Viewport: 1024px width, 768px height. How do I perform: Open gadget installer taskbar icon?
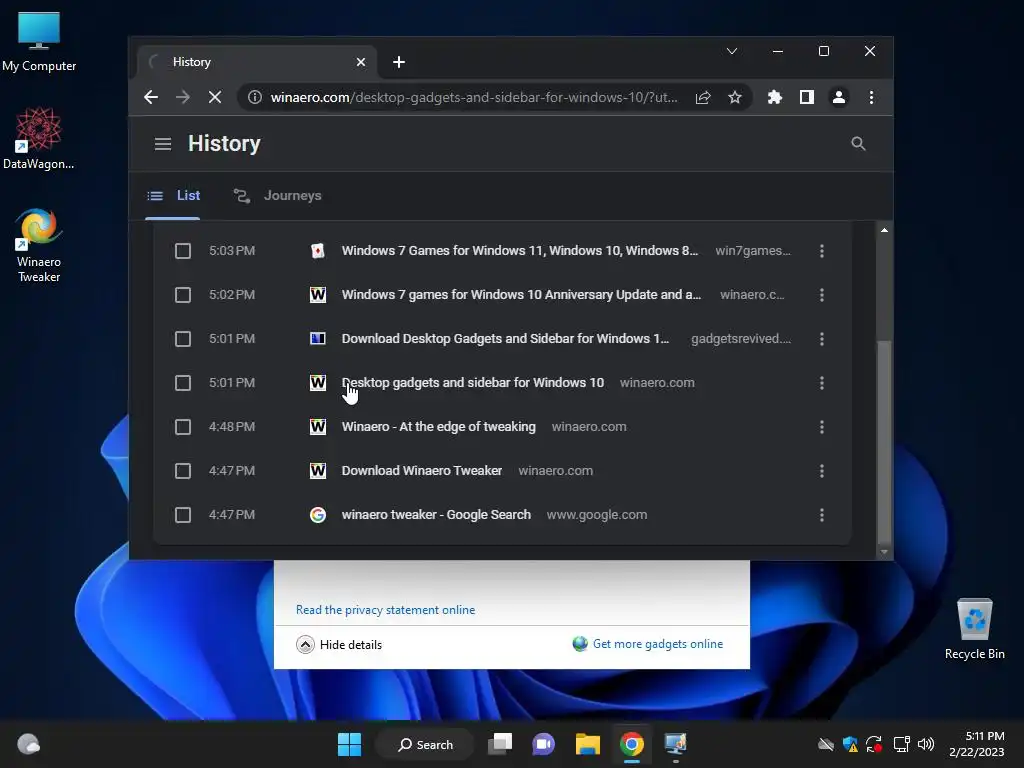point(675,744)
